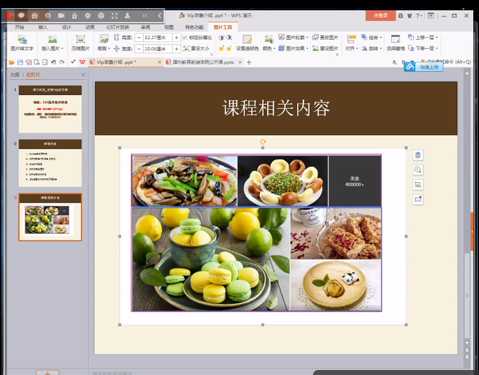Click the width input field
479x375 pixels.
click(x=158, y=49)
